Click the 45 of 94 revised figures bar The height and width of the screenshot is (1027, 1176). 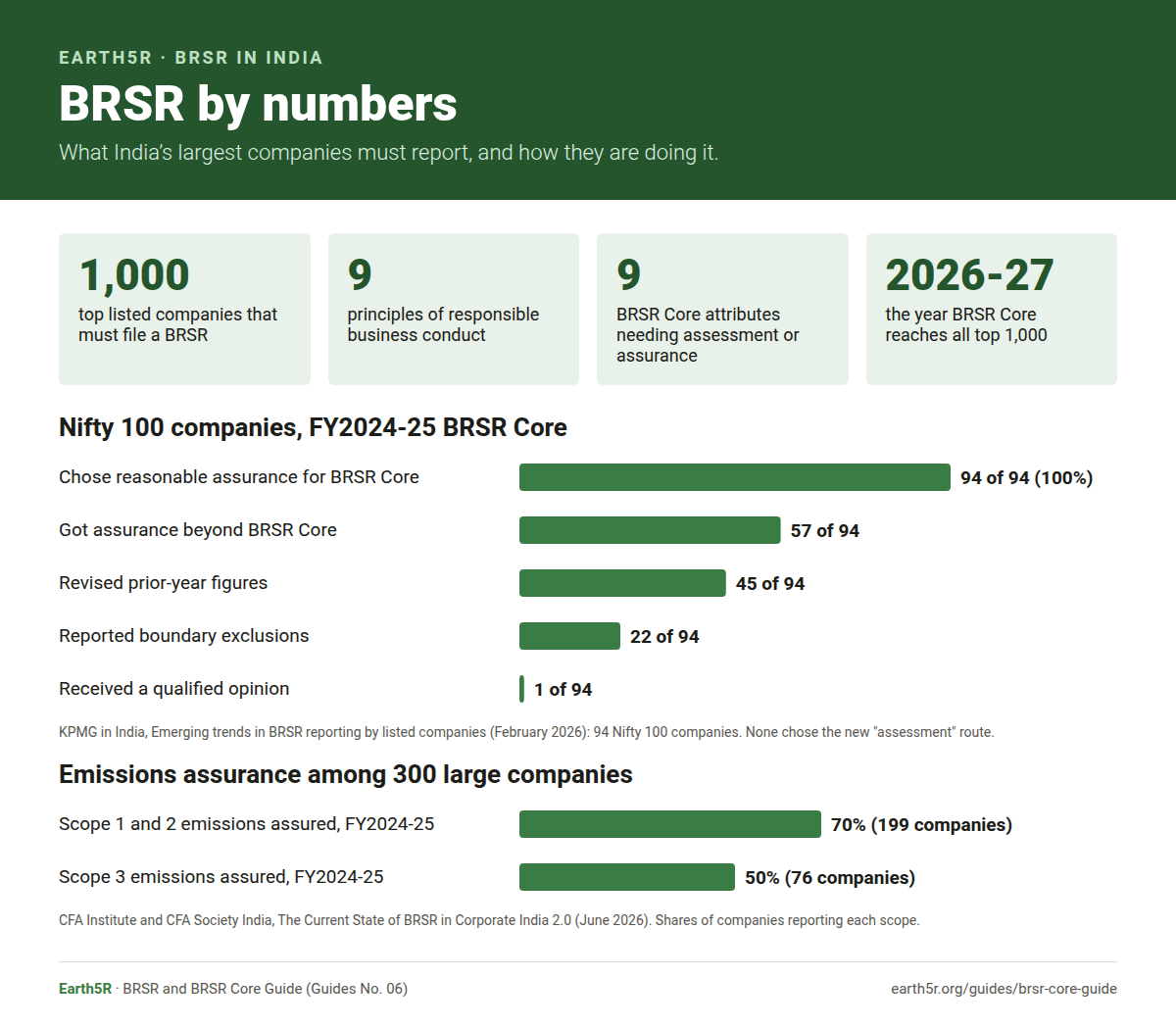coord(622,583)
